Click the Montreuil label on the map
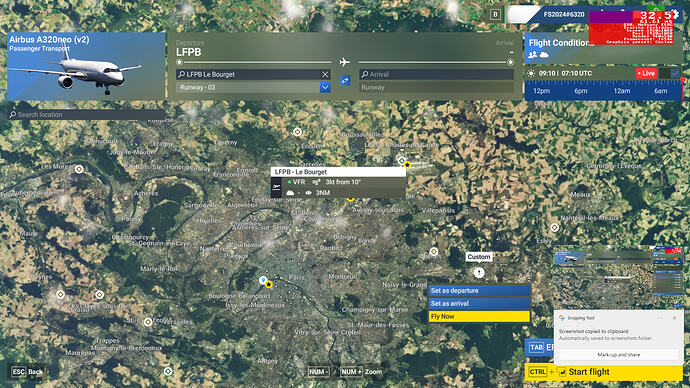Image resolution: width=690 pixels, height=388 pixels. pos(342,277)
